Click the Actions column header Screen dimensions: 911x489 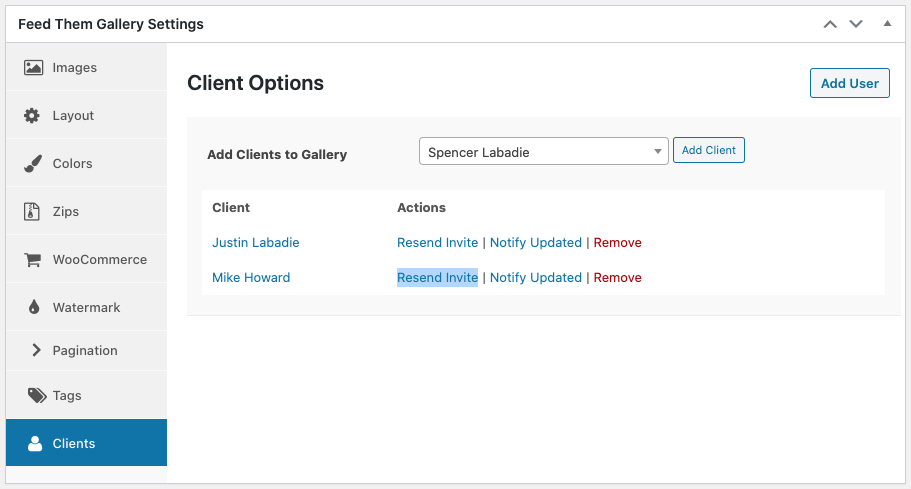421,207
